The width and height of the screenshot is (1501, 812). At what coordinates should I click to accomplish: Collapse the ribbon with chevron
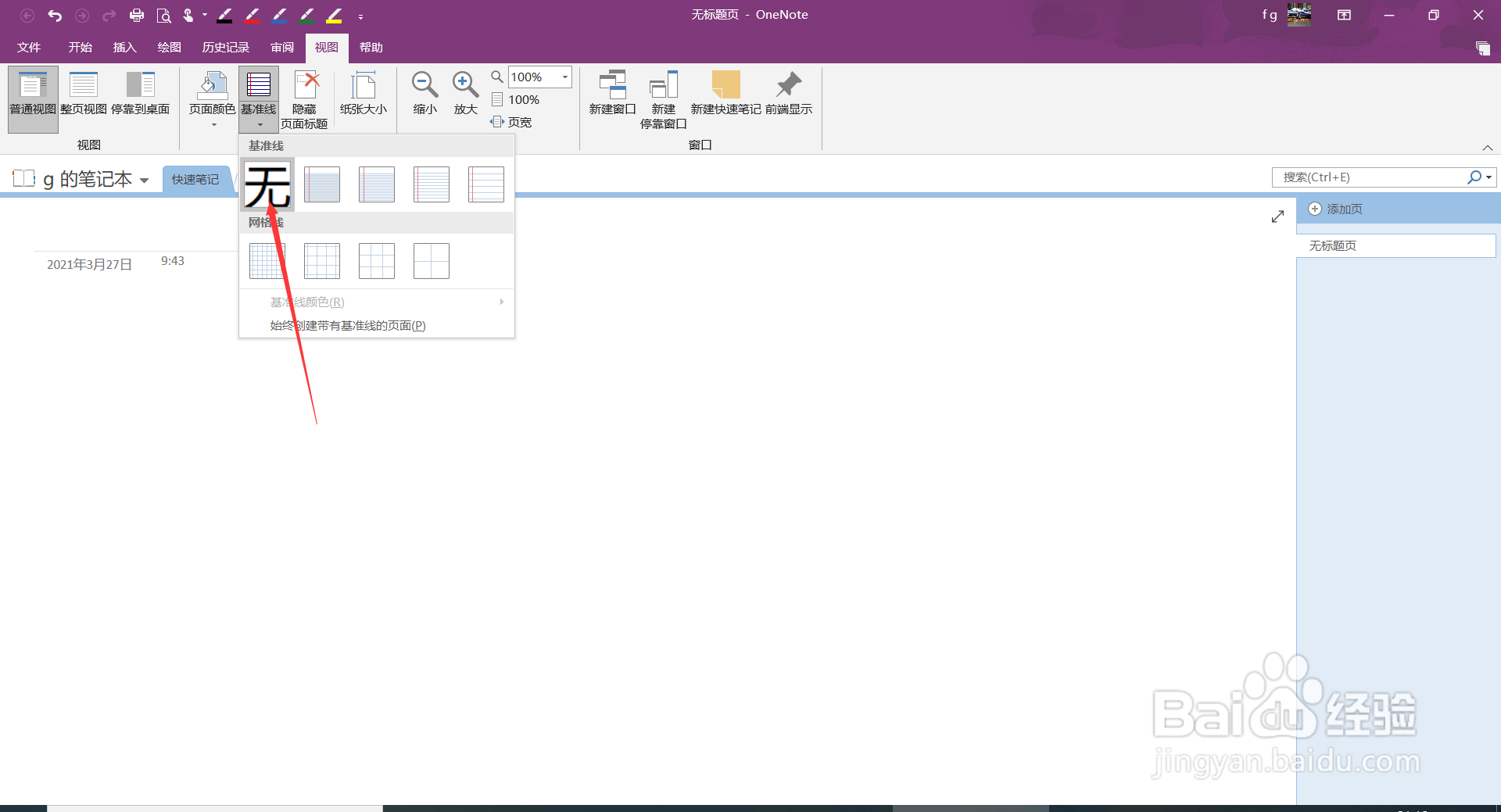(x=1488, y=148)
